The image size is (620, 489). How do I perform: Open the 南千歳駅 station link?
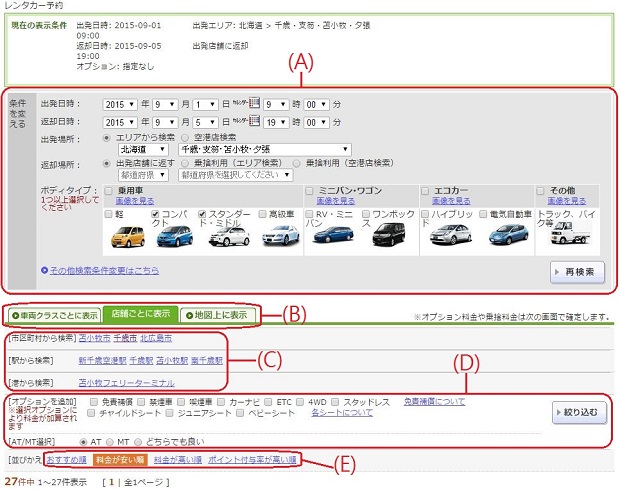[207, 361]
